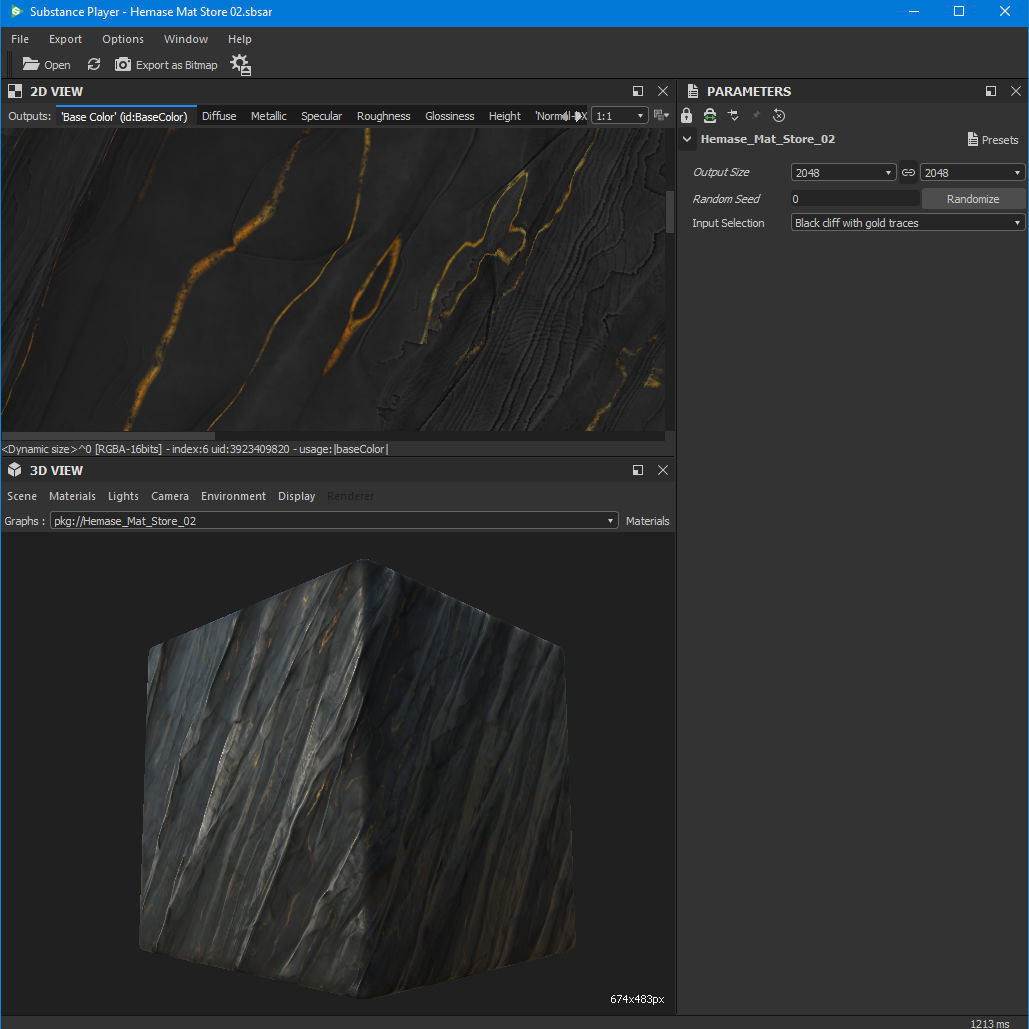
Task: Float the PARAMETERS panel
Action: point(990,91)
